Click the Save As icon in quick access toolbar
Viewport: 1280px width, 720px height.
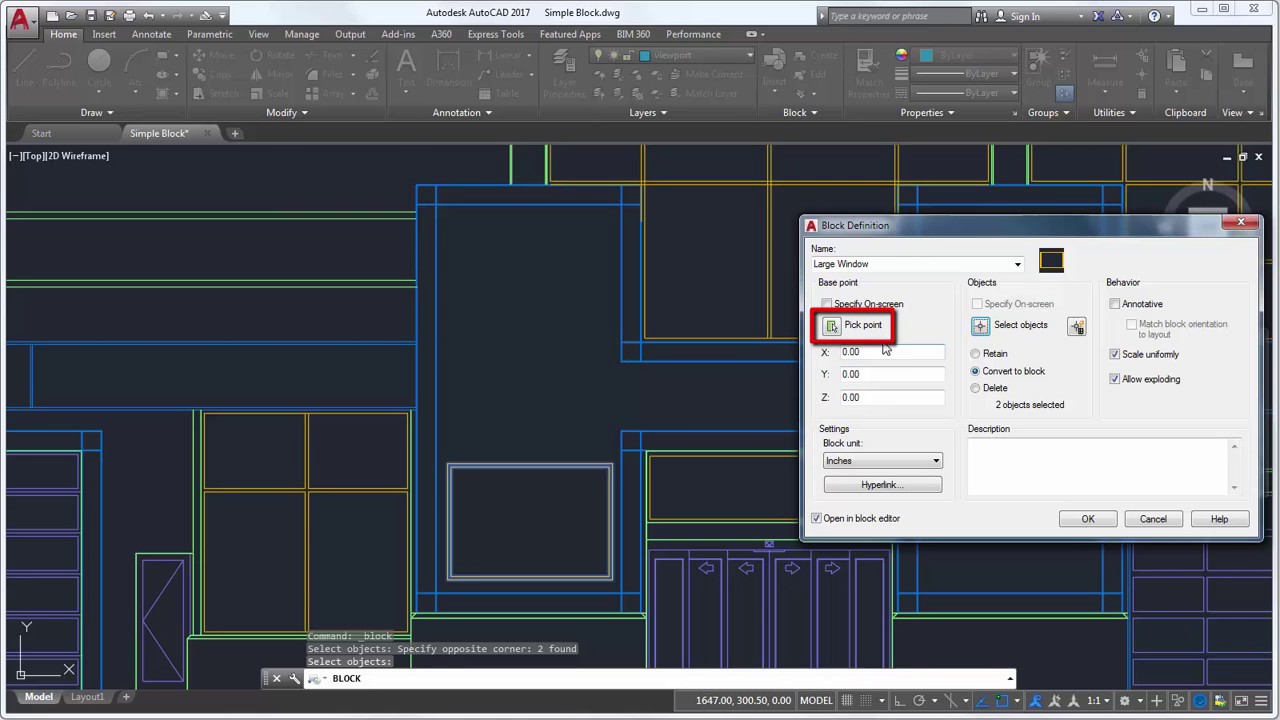click(x=110, y=16)
